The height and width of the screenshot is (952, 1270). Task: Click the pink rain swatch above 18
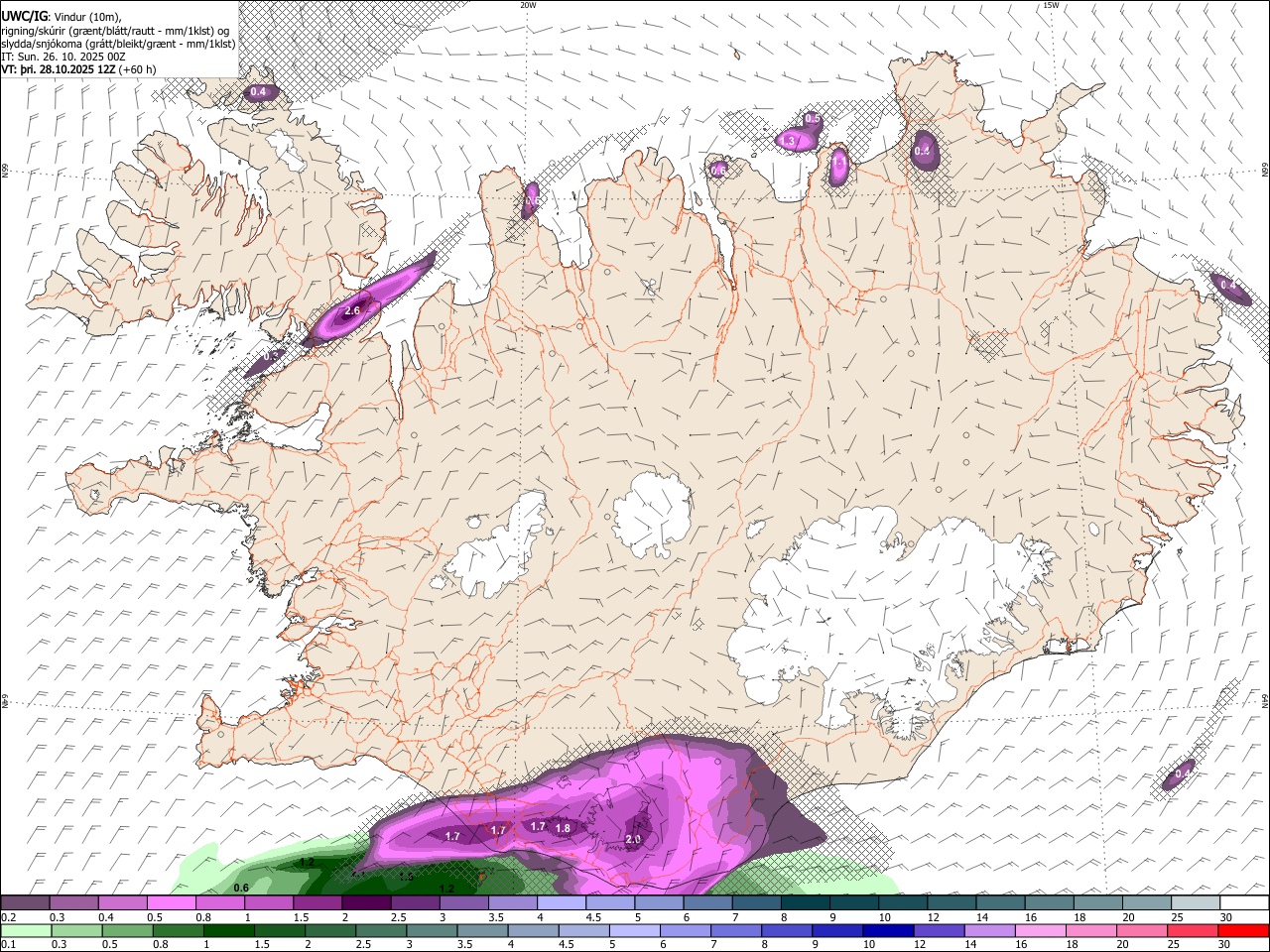click(1090, 931)
